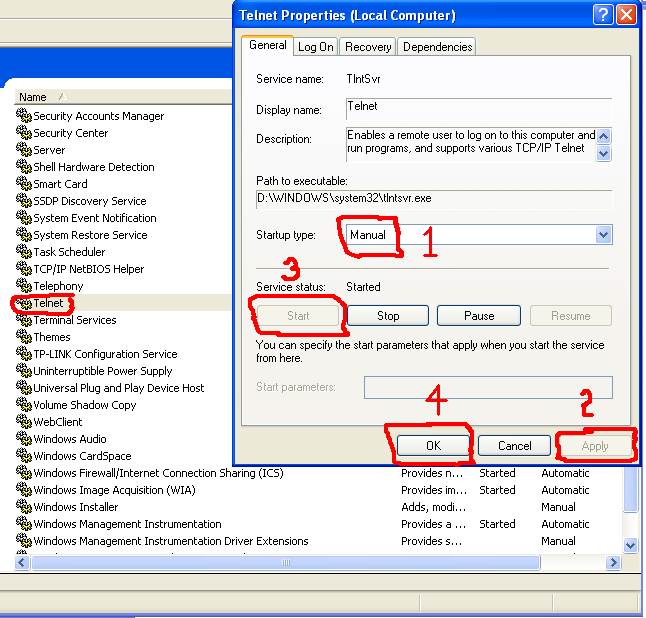
Task: Click the Apply button
Action: pos(595,446)
